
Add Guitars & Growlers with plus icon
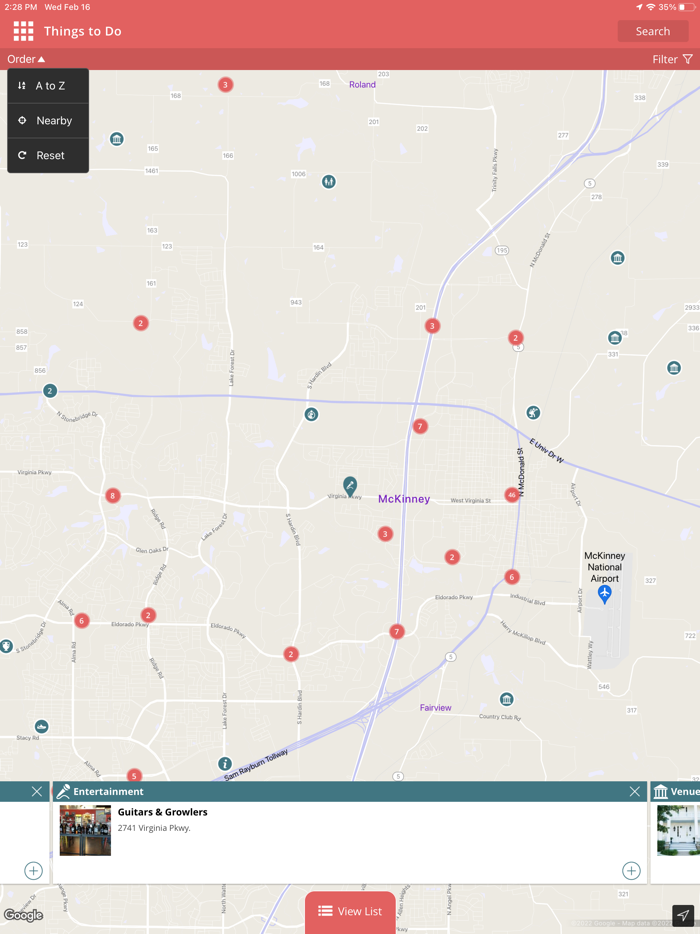tap(631, 870)
